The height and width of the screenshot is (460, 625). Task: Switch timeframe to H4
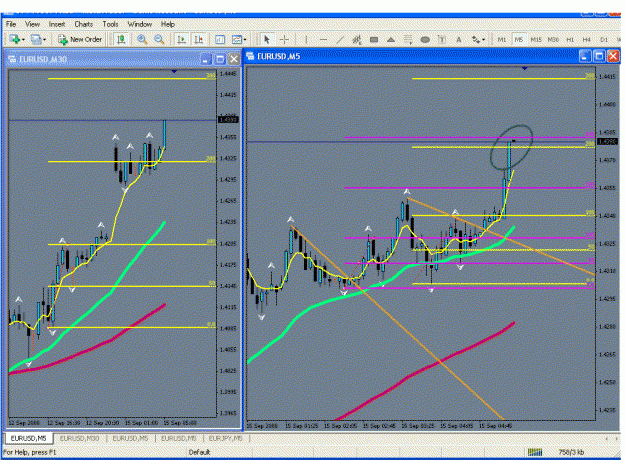pyautogui.click(x=586, y=39)
